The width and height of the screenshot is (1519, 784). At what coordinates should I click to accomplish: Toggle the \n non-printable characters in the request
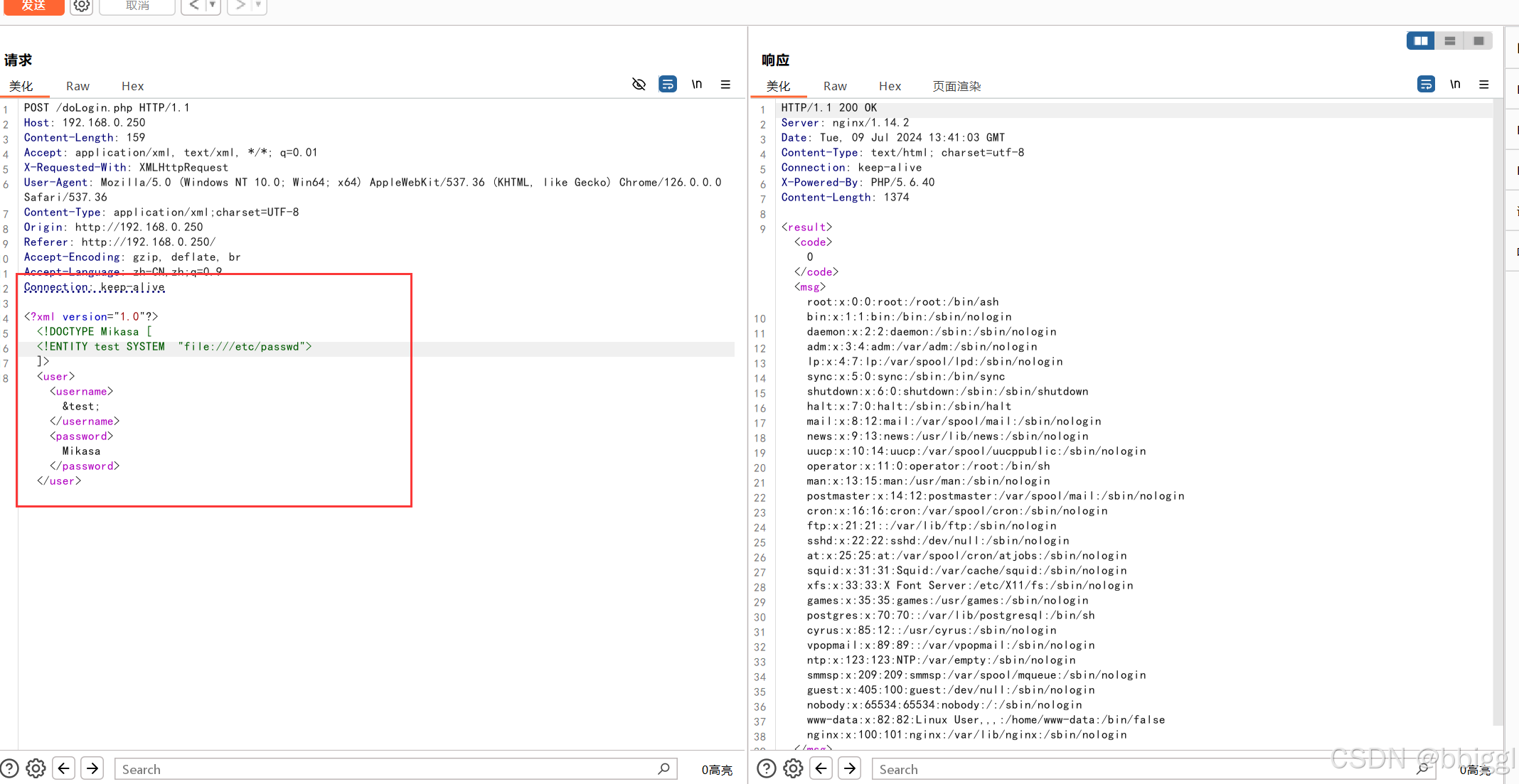[x=697, y=85]
